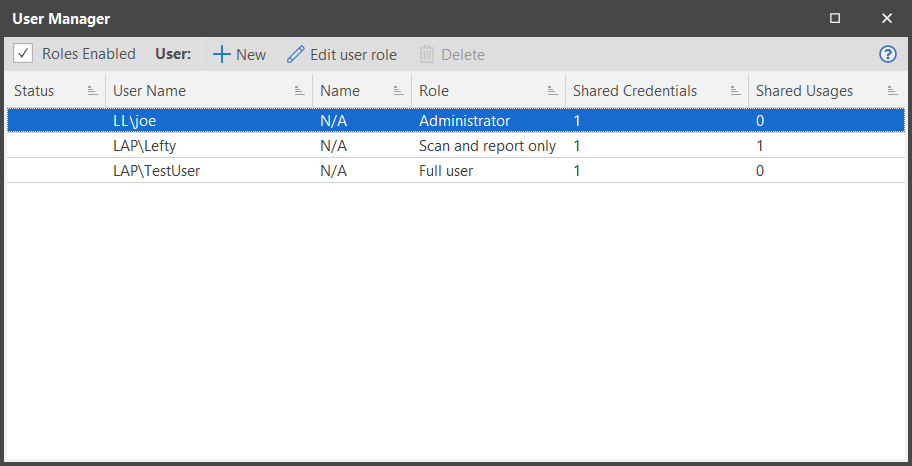Screen dimensions: 912x466
Task: Close the User Manager window
Action: pos(887,19)
